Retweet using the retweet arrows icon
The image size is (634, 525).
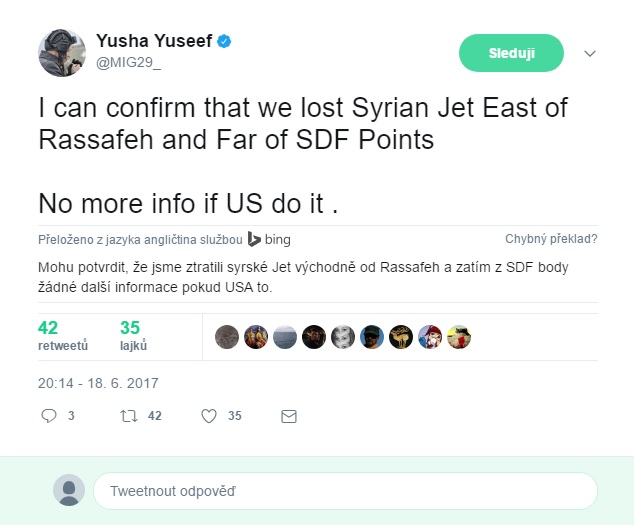tap(127, 415)
